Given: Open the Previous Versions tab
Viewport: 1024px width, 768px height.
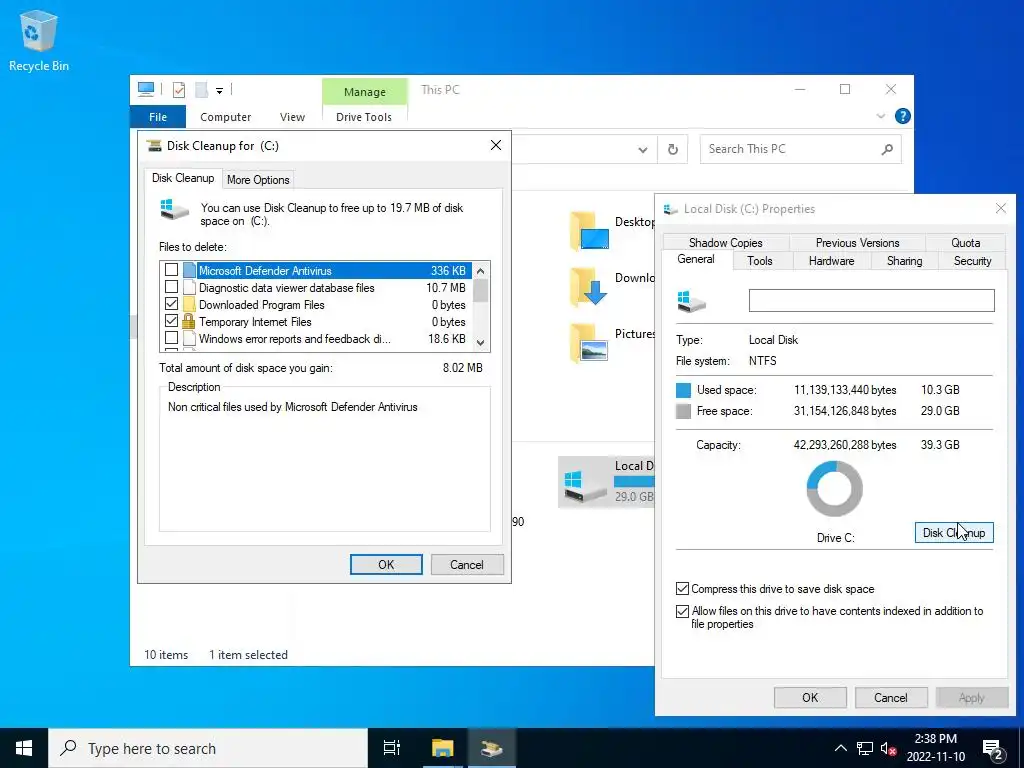Looking at the screenshot, I should (857, 242).
